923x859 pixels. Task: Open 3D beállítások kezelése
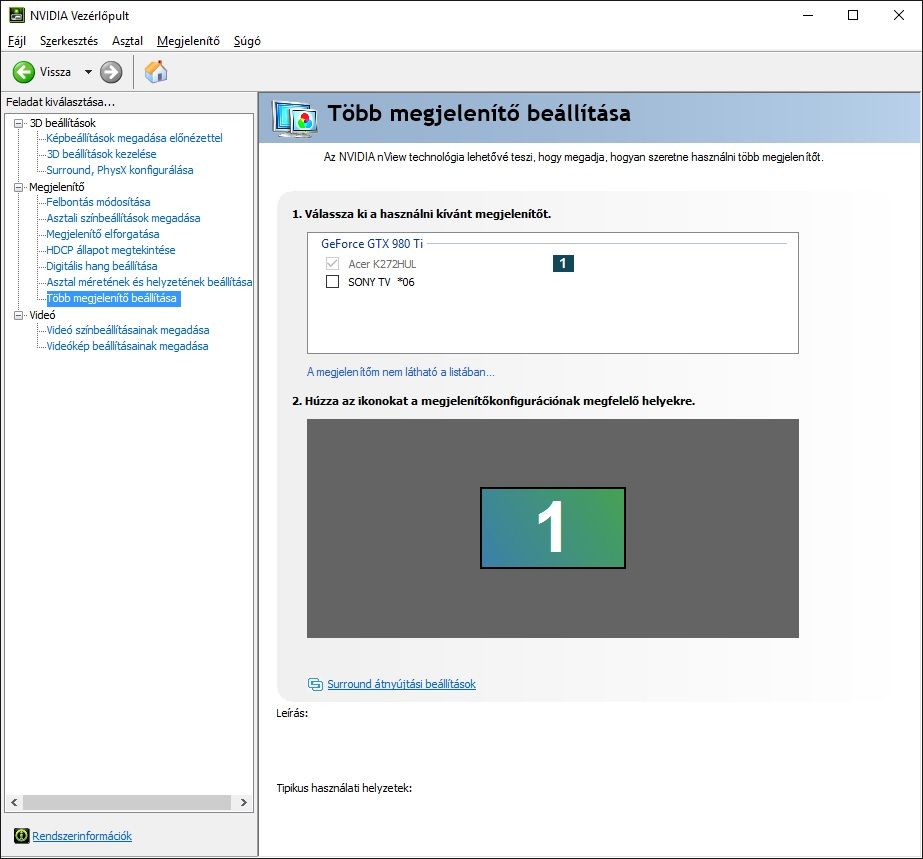[101, 154]
